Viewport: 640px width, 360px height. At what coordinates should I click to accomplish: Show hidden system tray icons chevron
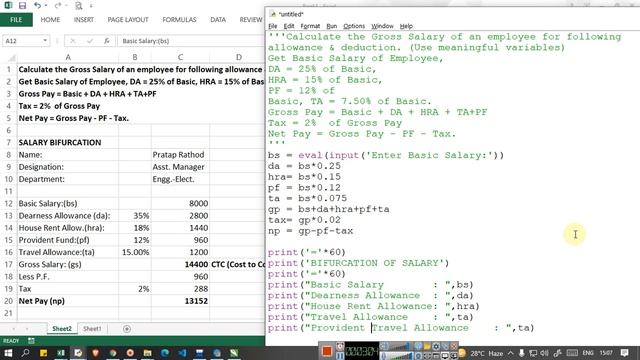pyautogui.click(x=511, y=353)
